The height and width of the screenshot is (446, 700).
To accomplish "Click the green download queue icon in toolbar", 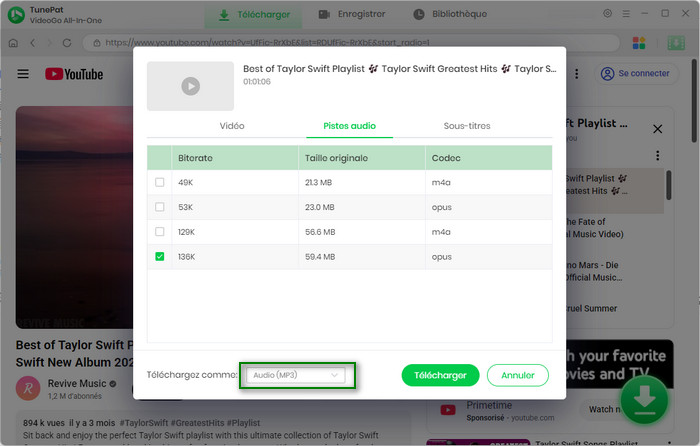I will pyautogui.click(x=676, y=43).
